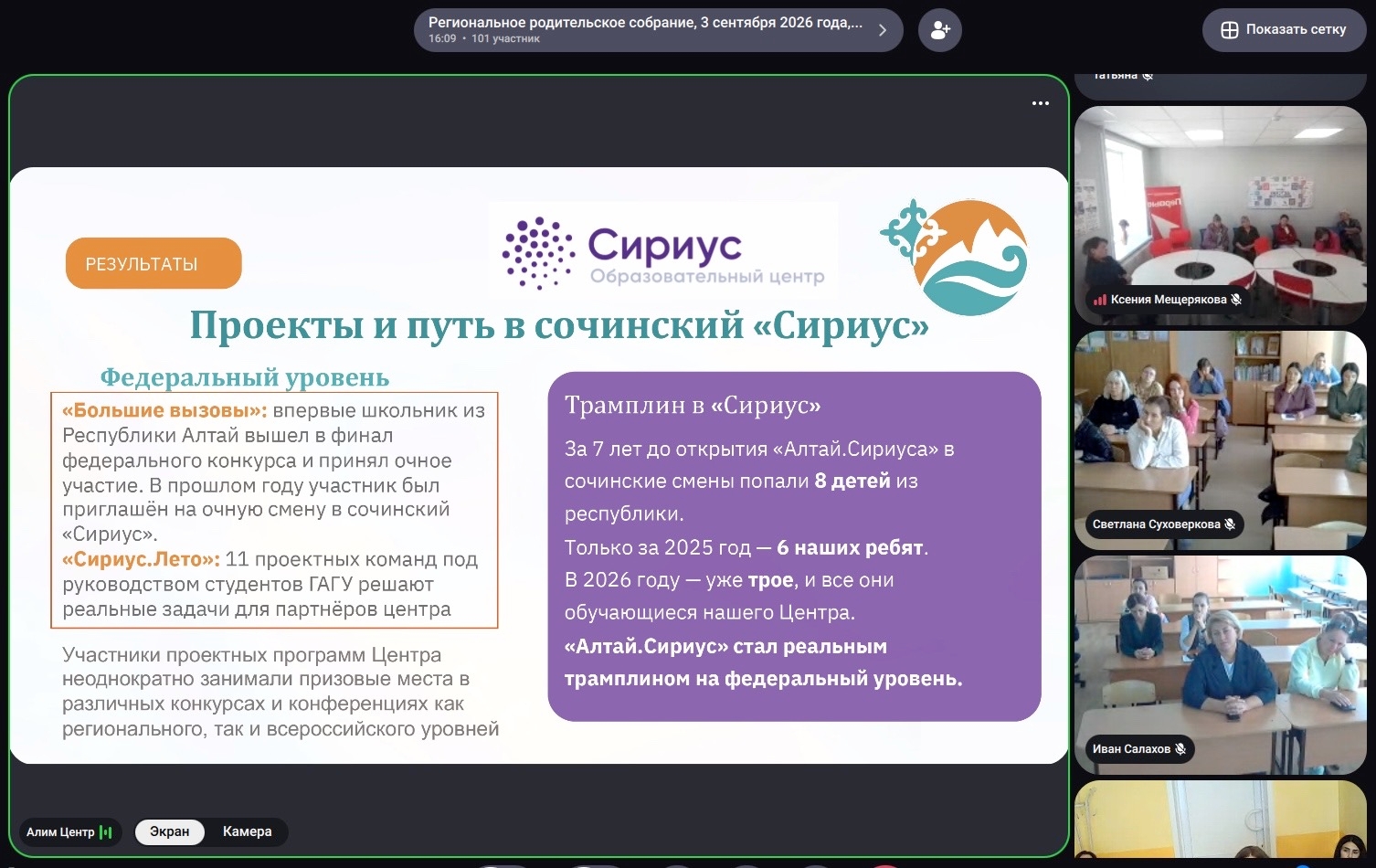Click the name label 'Светлана Суховеркова'

(x=1156, y=524)
